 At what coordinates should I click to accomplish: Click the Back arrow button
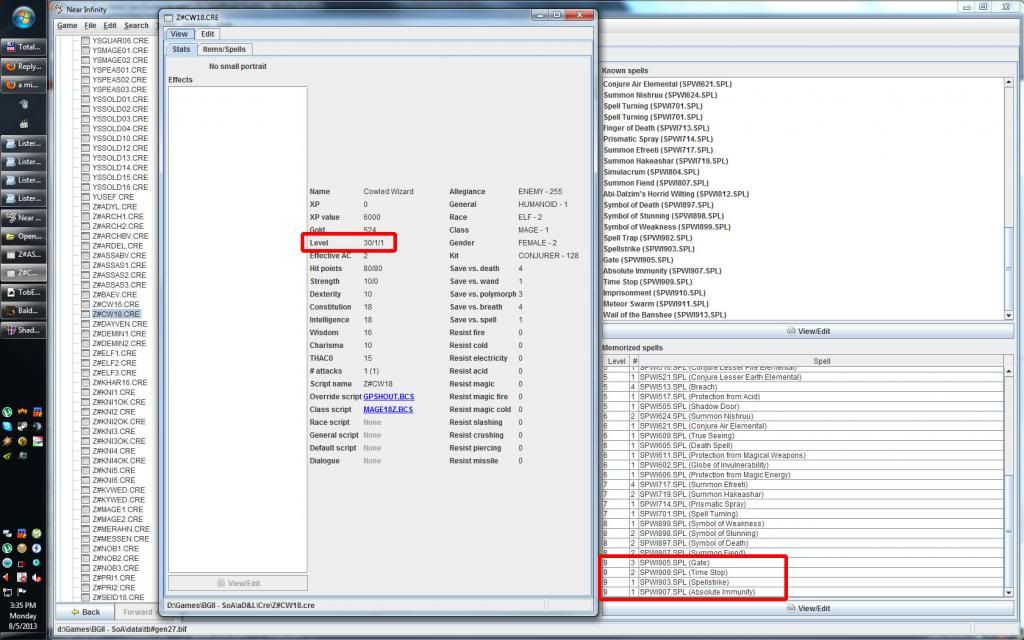[84, 612]
